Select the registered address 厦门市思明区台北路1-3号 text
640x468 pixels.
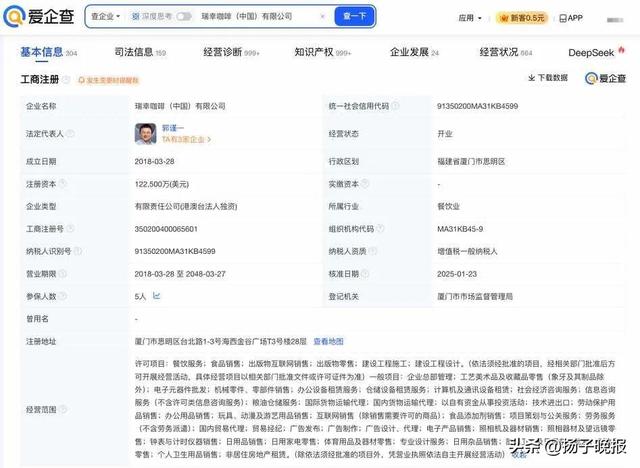pos(220,342)
